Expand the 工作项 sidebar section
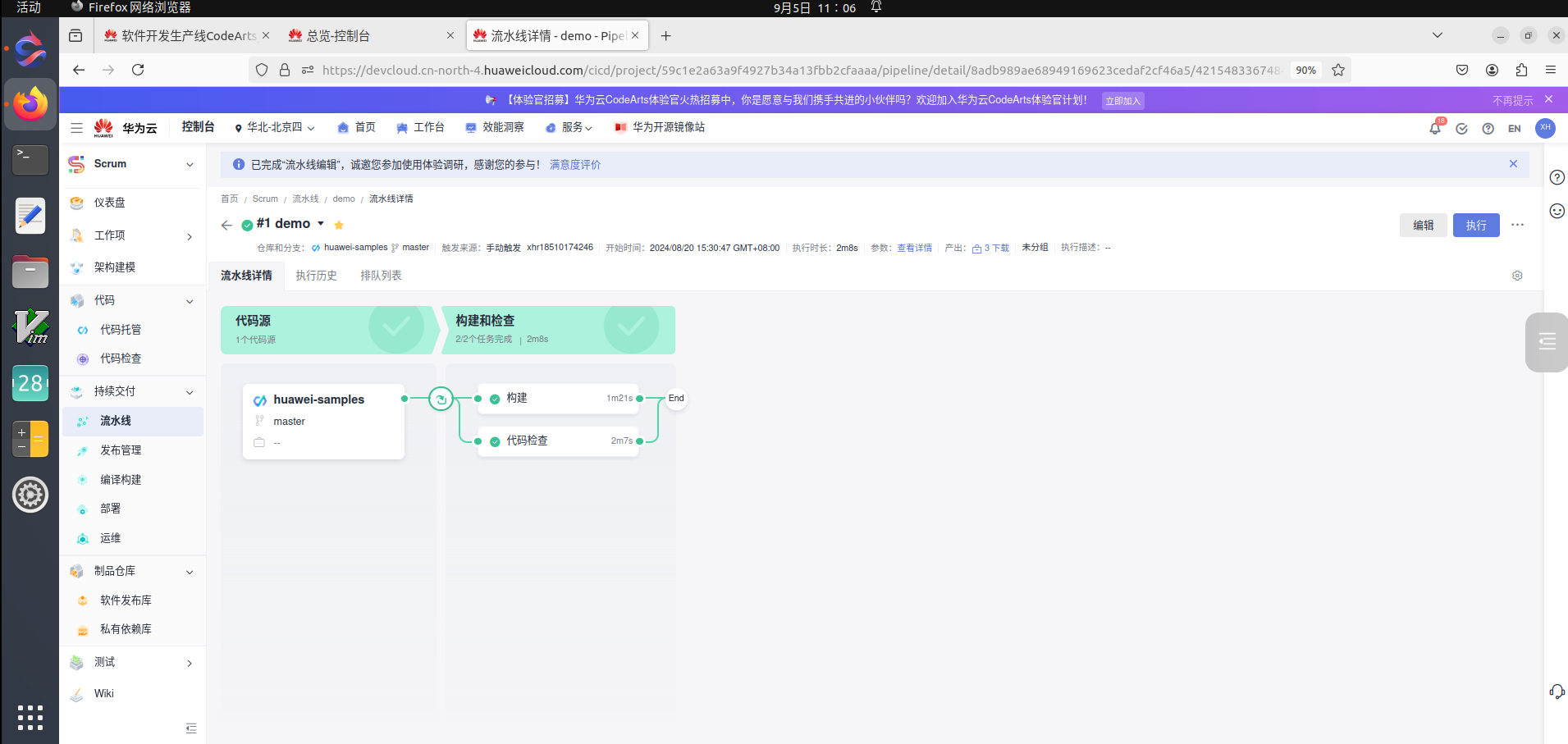1568x744 pixels. [190, 236]
